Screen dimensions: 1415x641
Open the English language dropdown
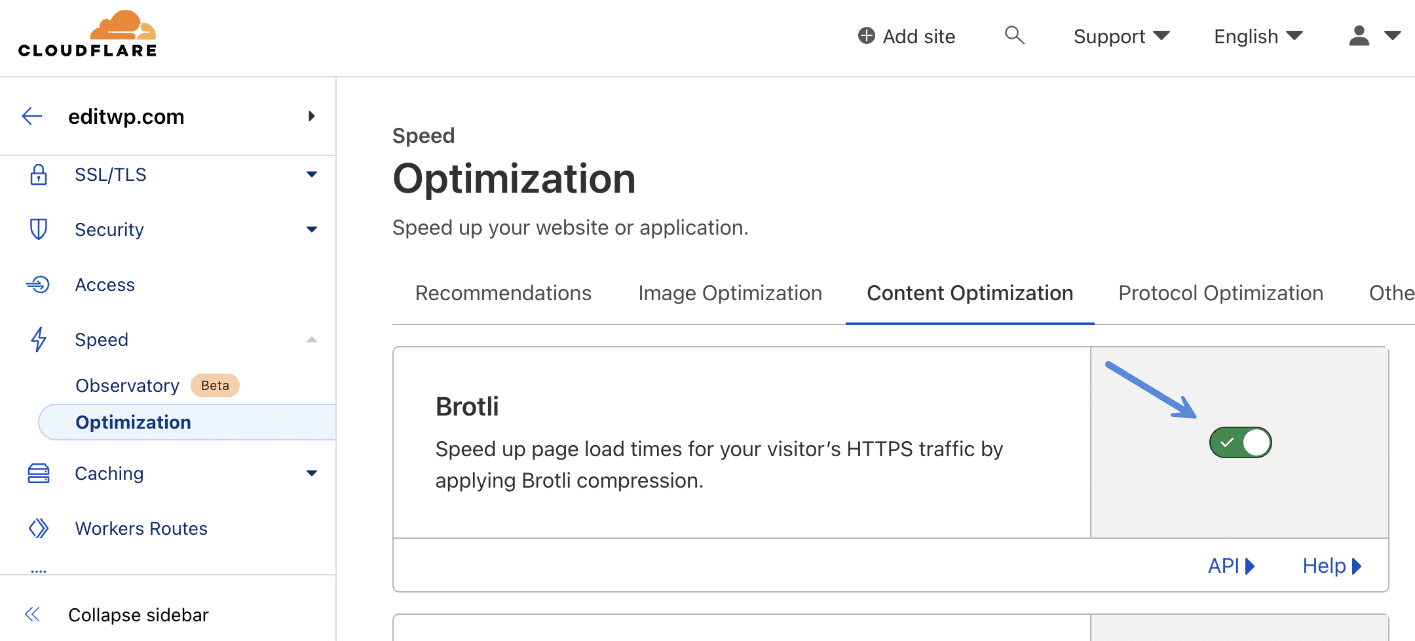[x=1257, y=36]
